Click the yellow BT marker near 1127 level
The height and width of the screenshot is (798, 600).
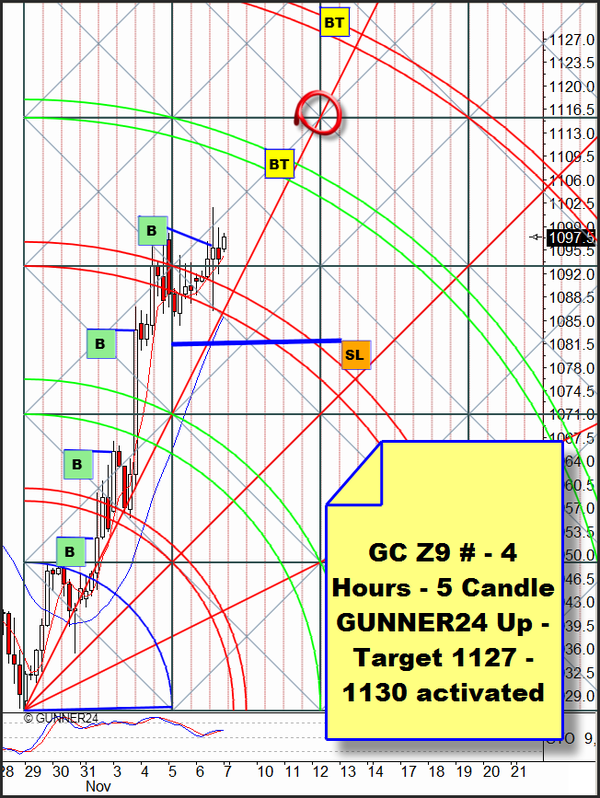pyautogui.click(x=335, y=22)
